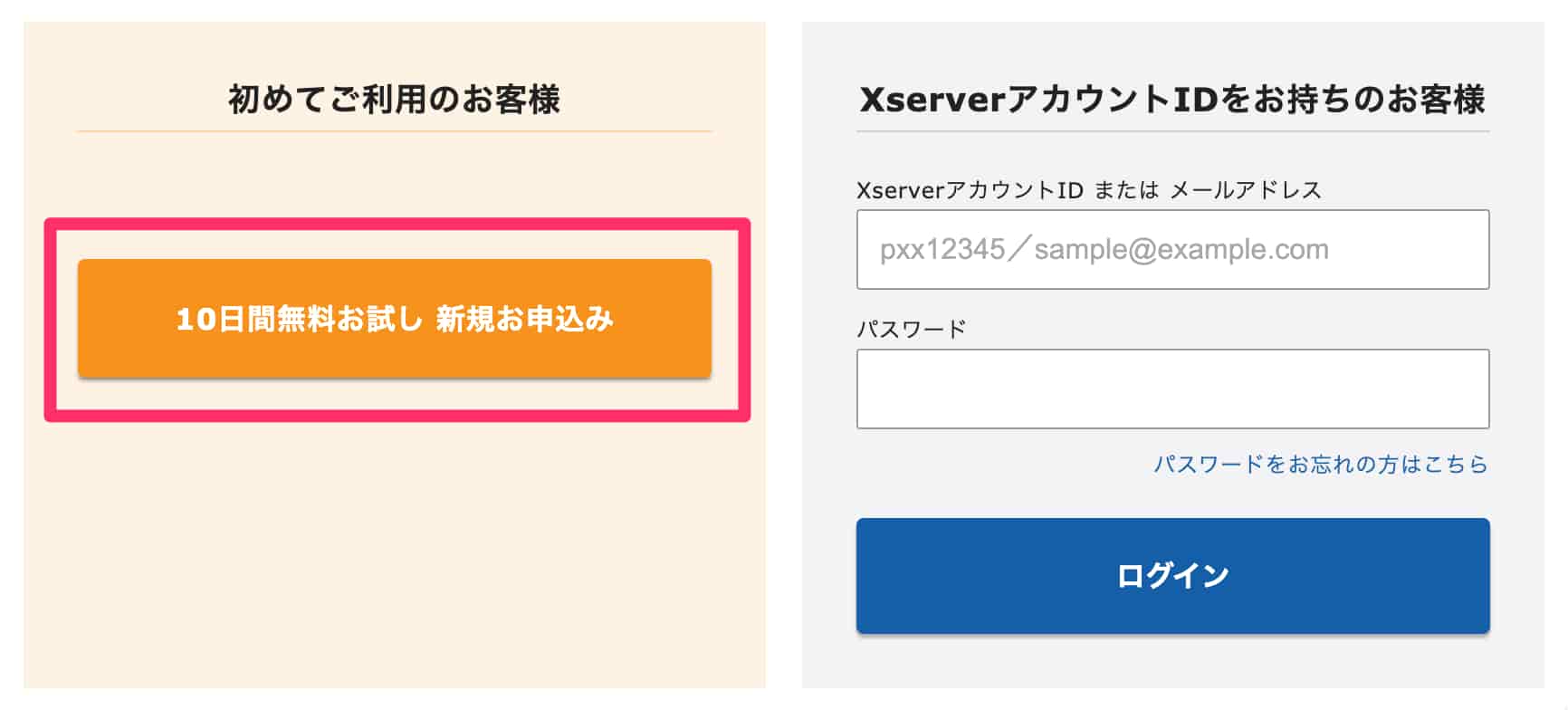Image resolution: width=1568 pixels, height=710 pixels.
Task: Open the パスワードをお忘れの方はこちら link
Action: pyautogui.click(x=1321, y=465)
